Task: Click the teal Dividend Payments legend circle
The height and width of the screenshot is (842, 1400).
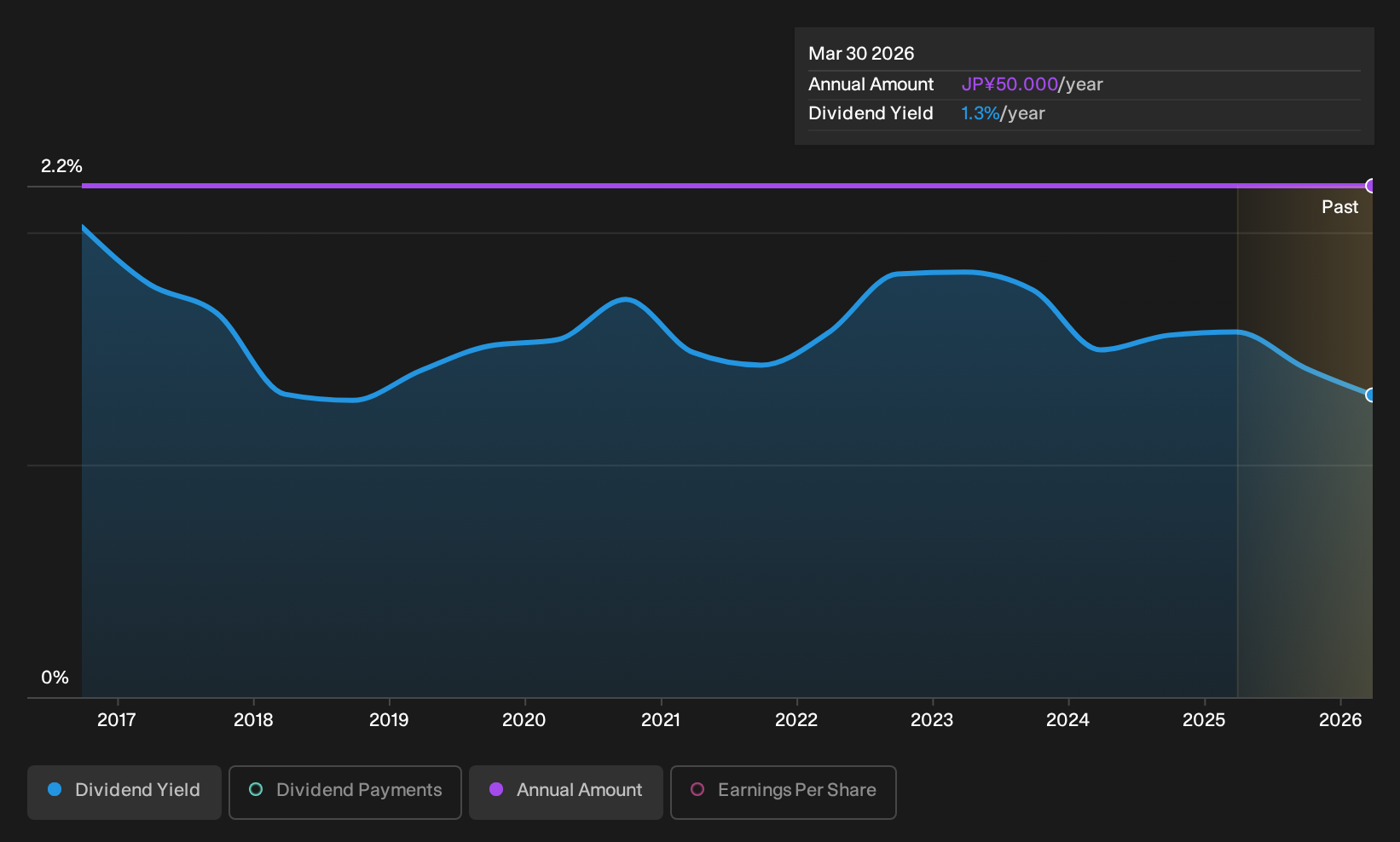Action: (x=256, y=789)
